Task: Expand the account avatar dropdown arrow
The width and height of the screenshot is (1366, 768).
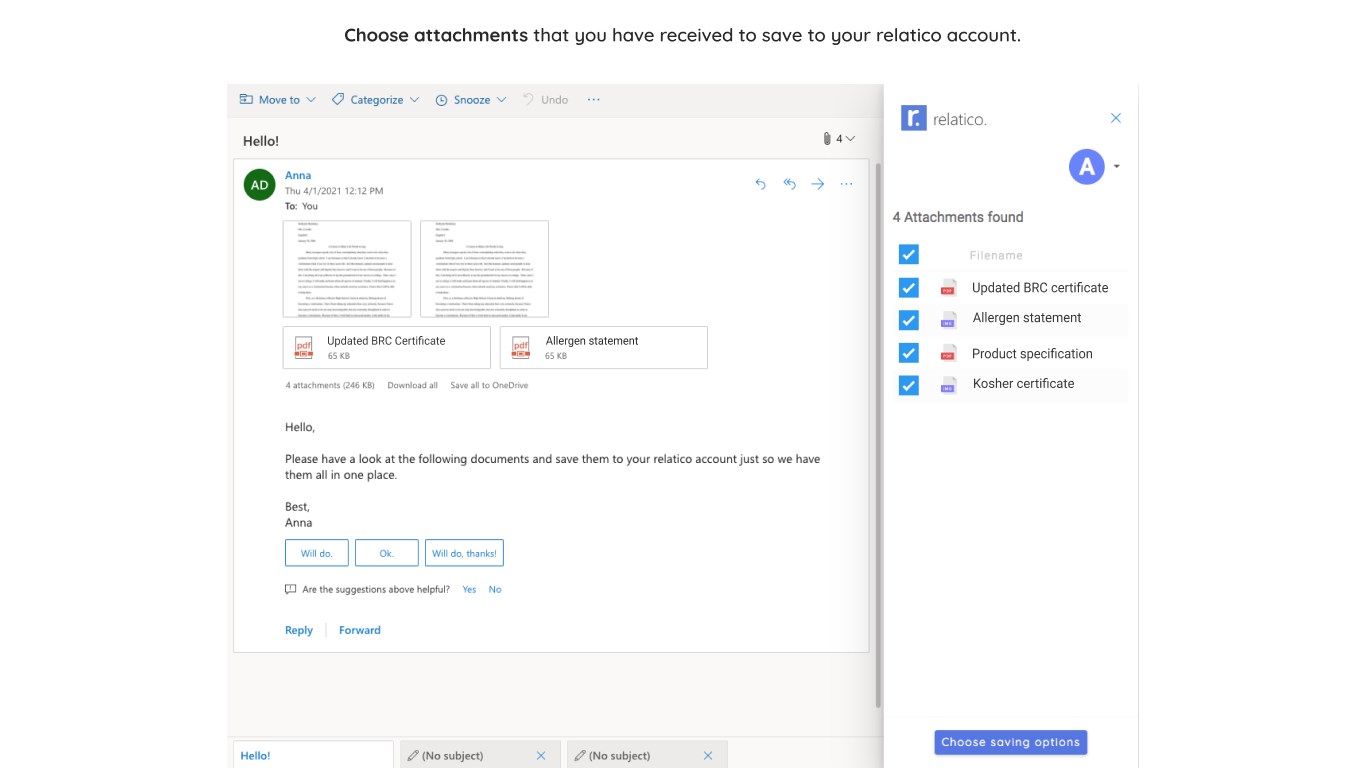Action: [1116, 166]
